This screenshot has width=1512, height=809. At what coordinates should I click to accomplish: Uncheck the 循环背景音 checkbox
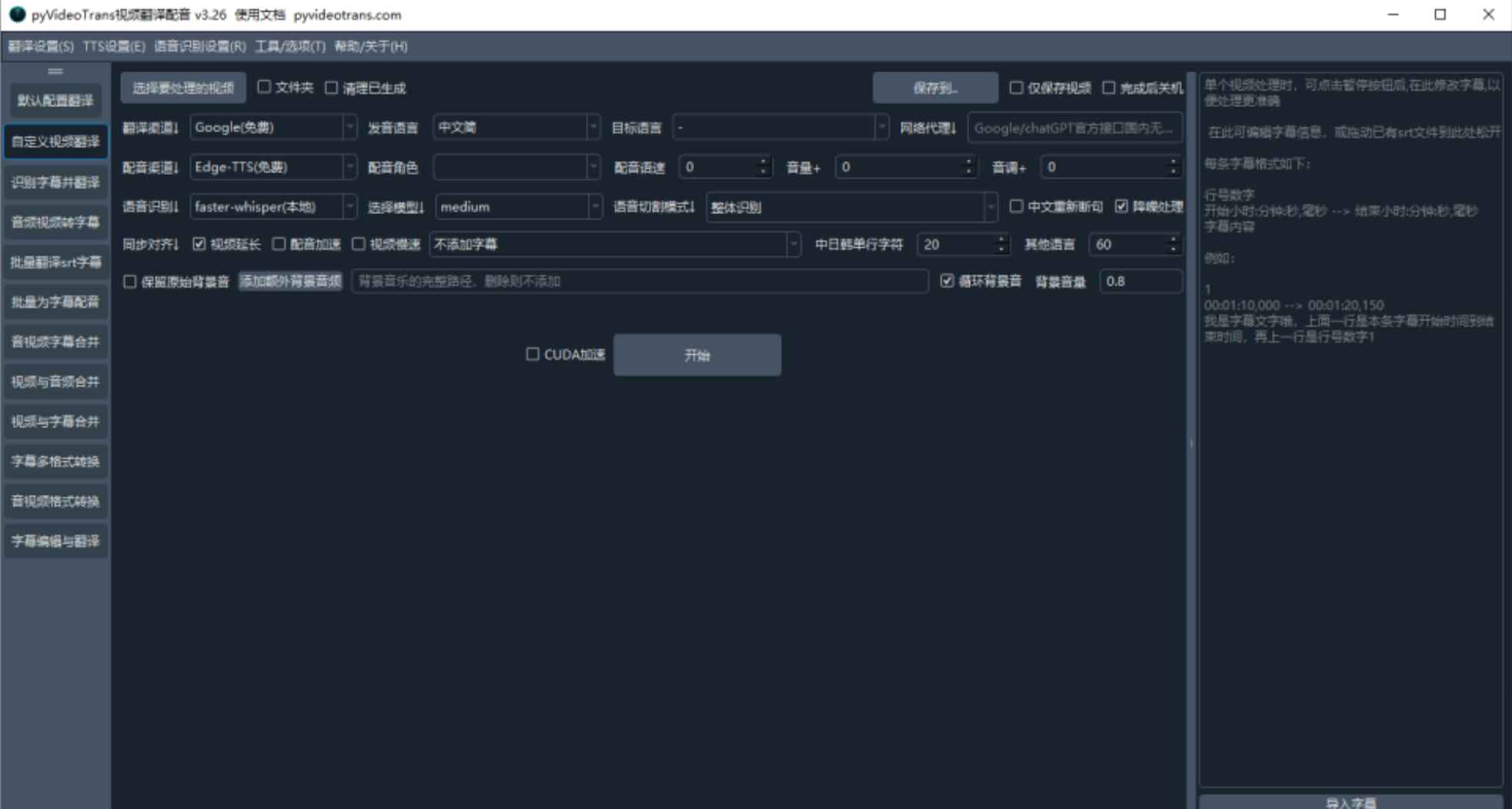pos(947,281)
